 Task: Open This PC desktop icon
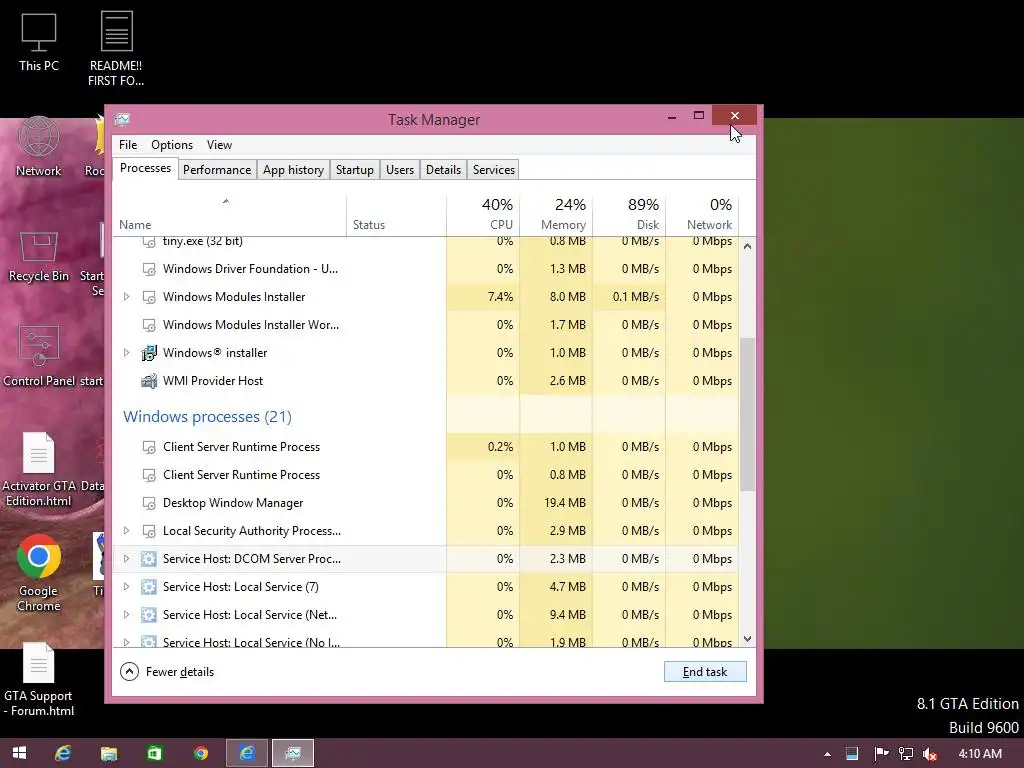39,42
